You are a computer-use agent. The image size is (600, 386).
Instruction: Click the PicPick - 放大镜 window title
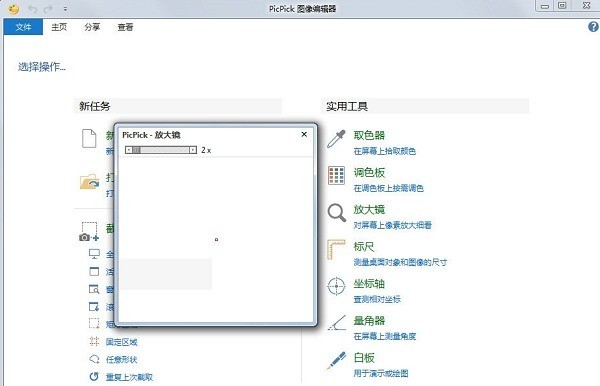[151, 135]
